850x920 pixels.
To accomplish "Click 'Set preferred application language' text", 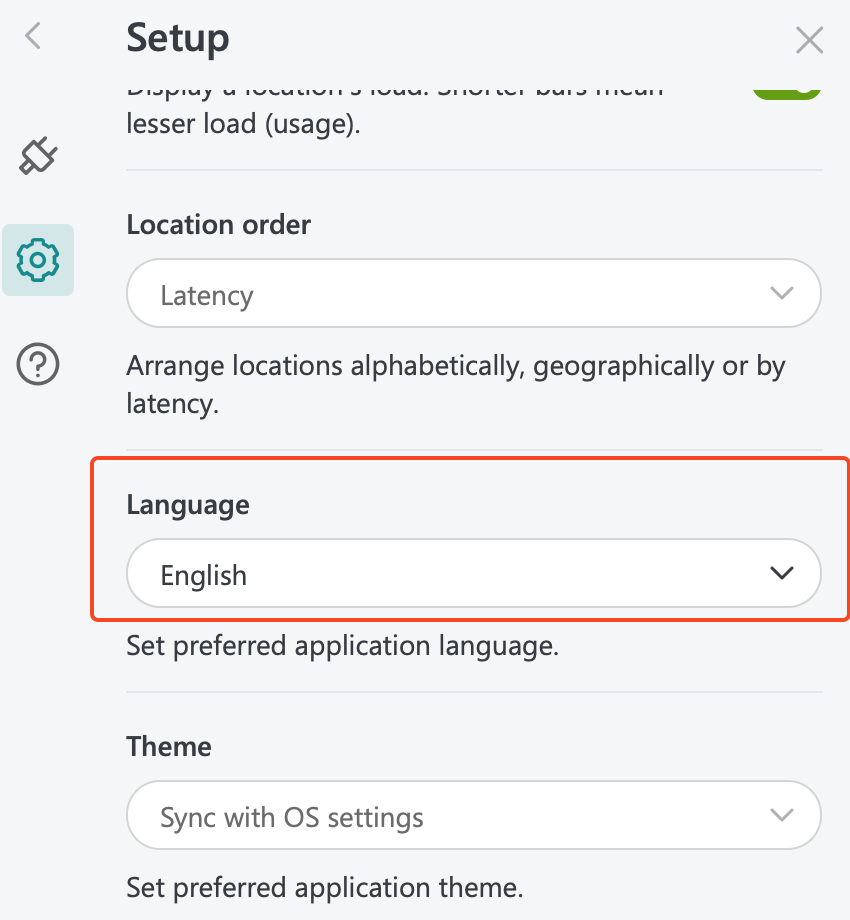I will (342, 645).
